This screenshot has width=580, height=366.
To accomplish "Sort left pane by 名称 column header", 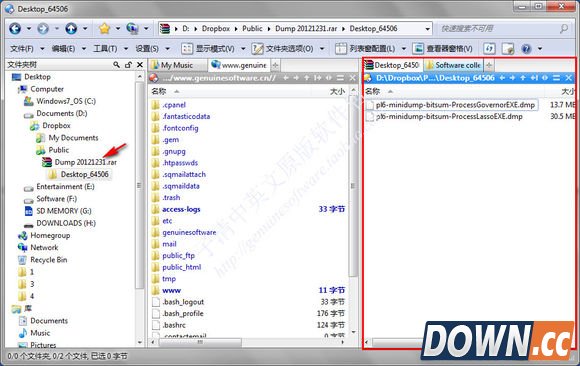I will click(159, 91).
